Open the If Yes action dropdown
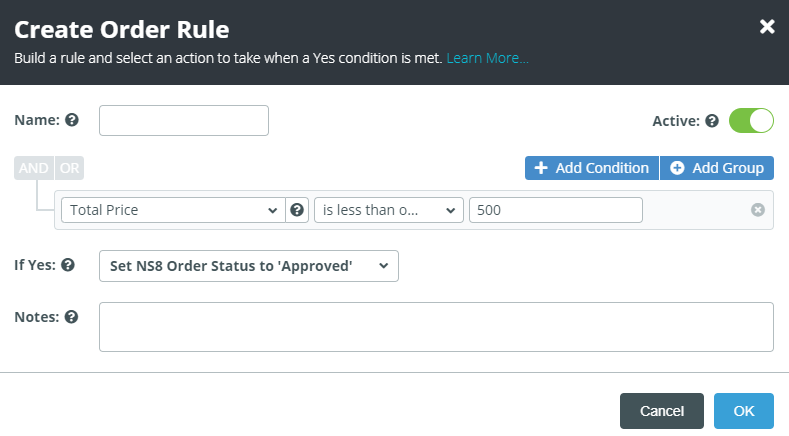 [x=248, y=266]
